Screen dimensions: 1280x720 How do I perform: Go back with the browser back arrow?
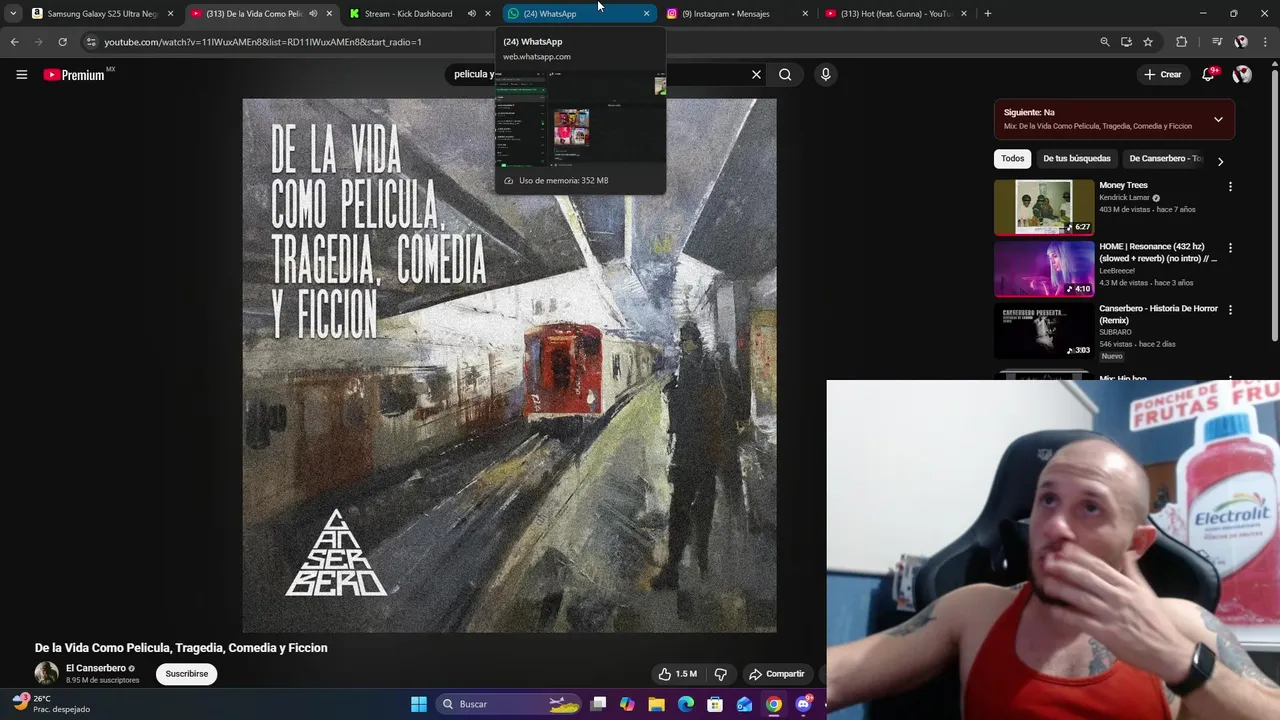(14, 42)
